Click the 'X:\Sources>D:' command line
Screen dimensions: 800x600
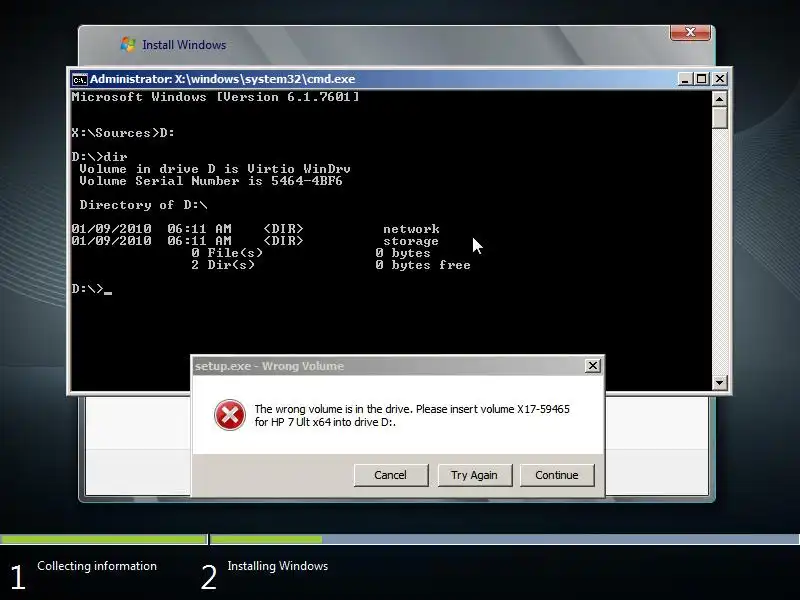pos(123,133)
